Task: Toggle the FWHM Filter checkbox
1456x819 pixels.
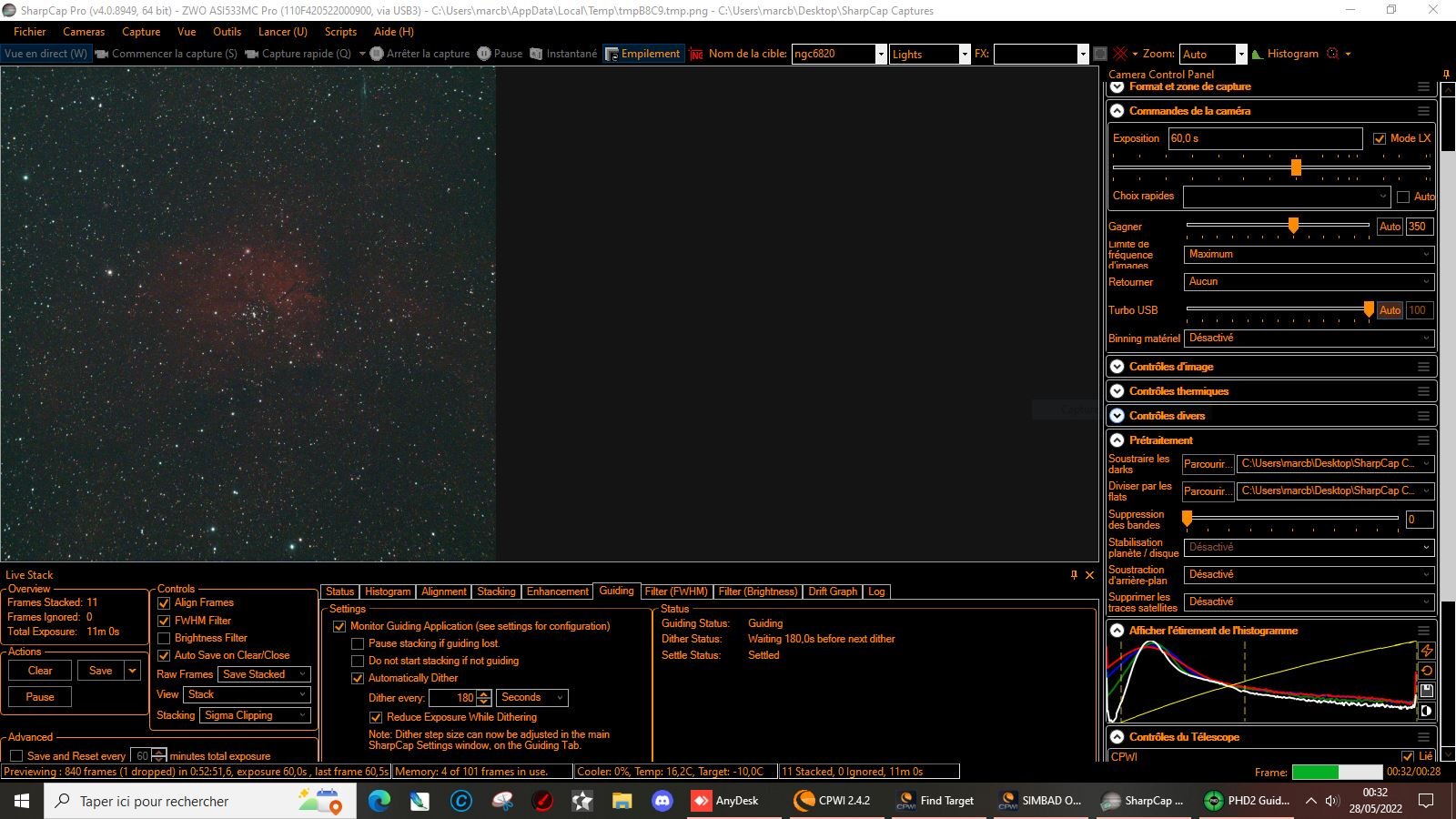Action: coord(164,621)
